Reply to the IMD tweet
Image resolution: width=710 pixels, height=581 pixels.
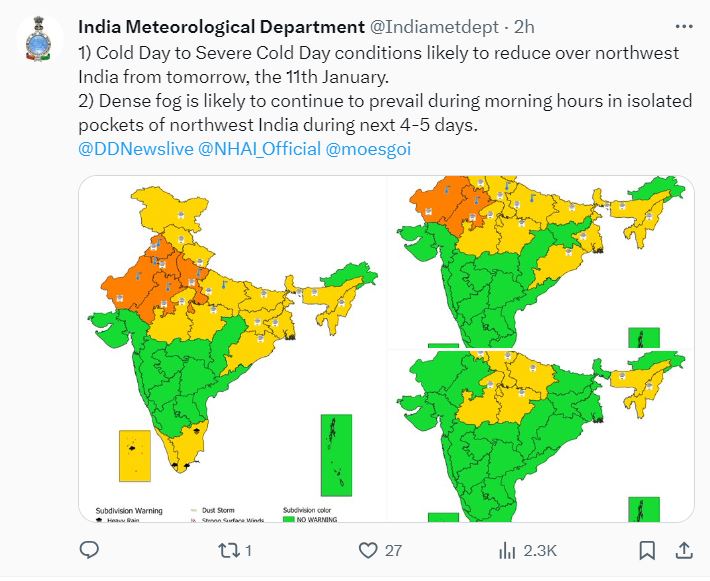[89, 550]
